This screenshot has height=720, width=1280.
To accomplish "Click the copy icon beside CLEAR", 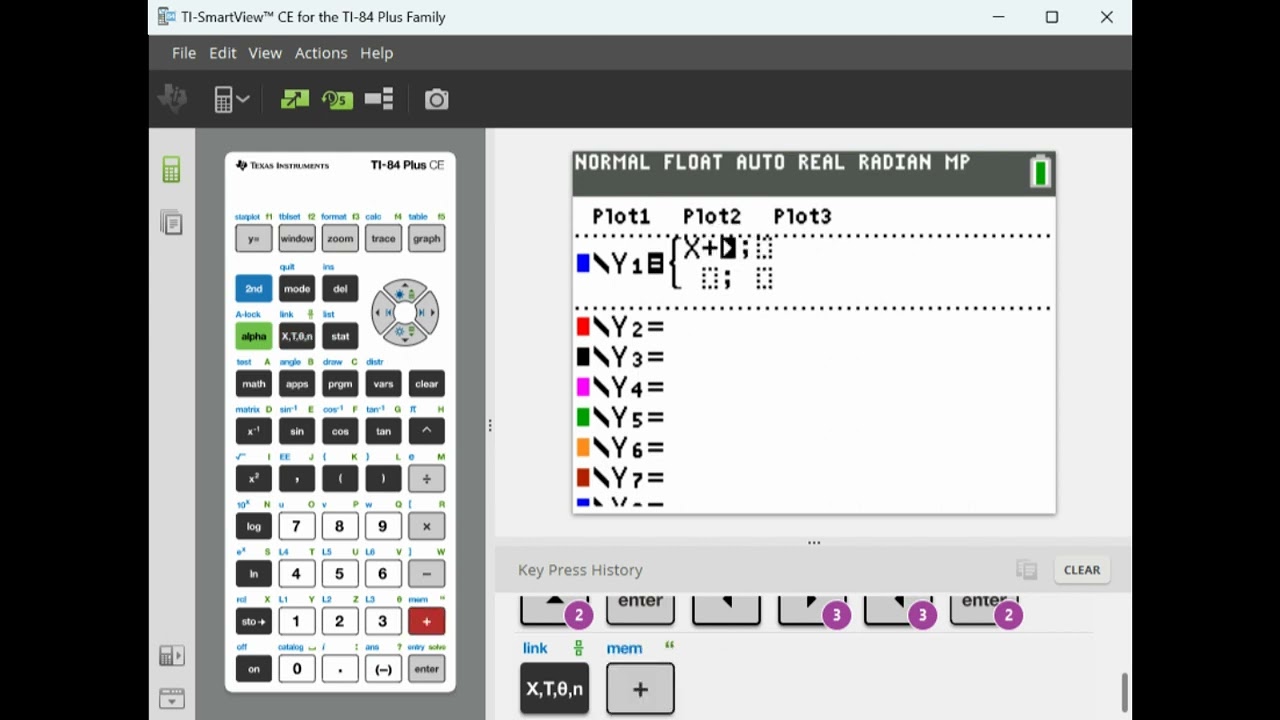I will (1026, 569).
